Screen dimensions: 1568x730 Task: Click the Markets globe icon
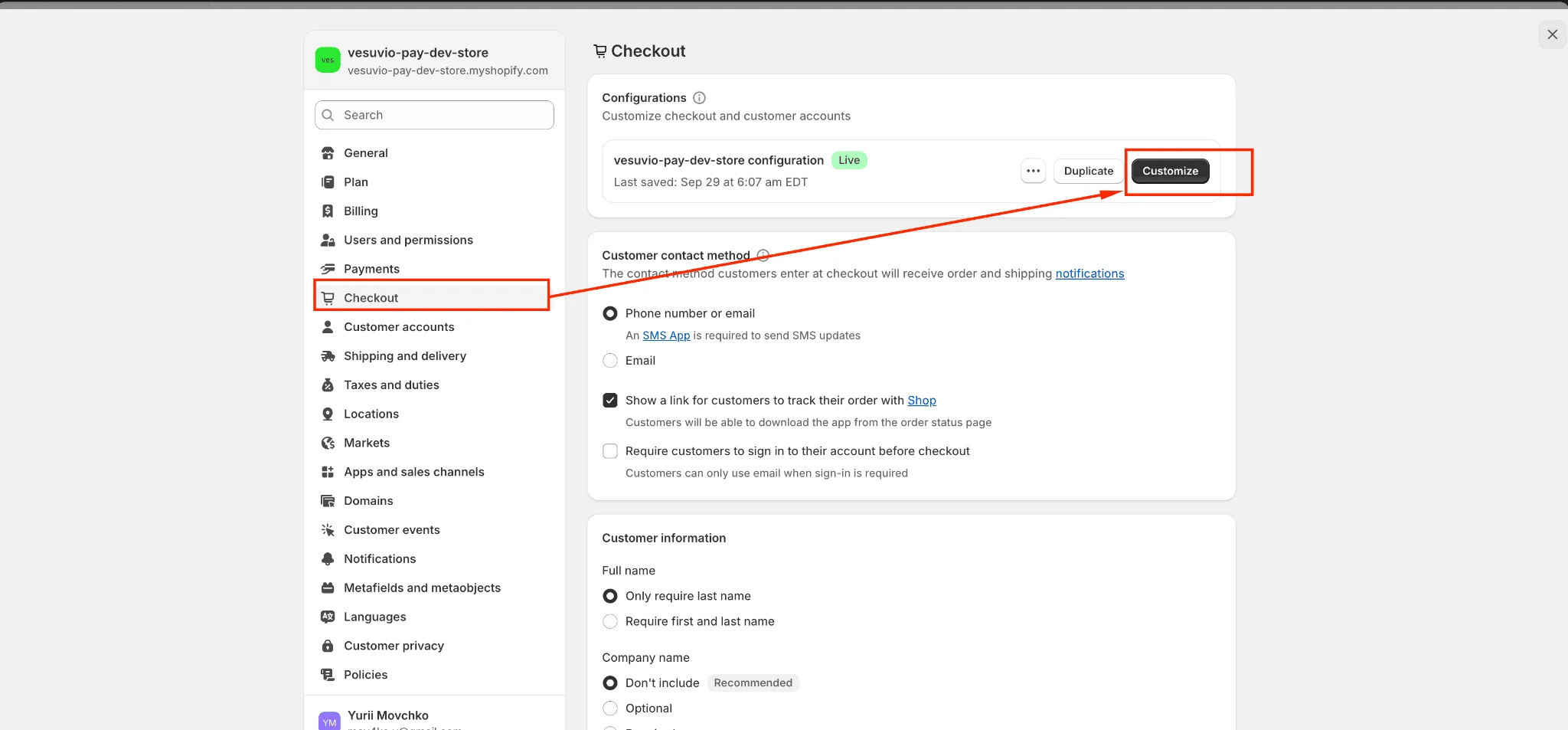coord(328,443)
